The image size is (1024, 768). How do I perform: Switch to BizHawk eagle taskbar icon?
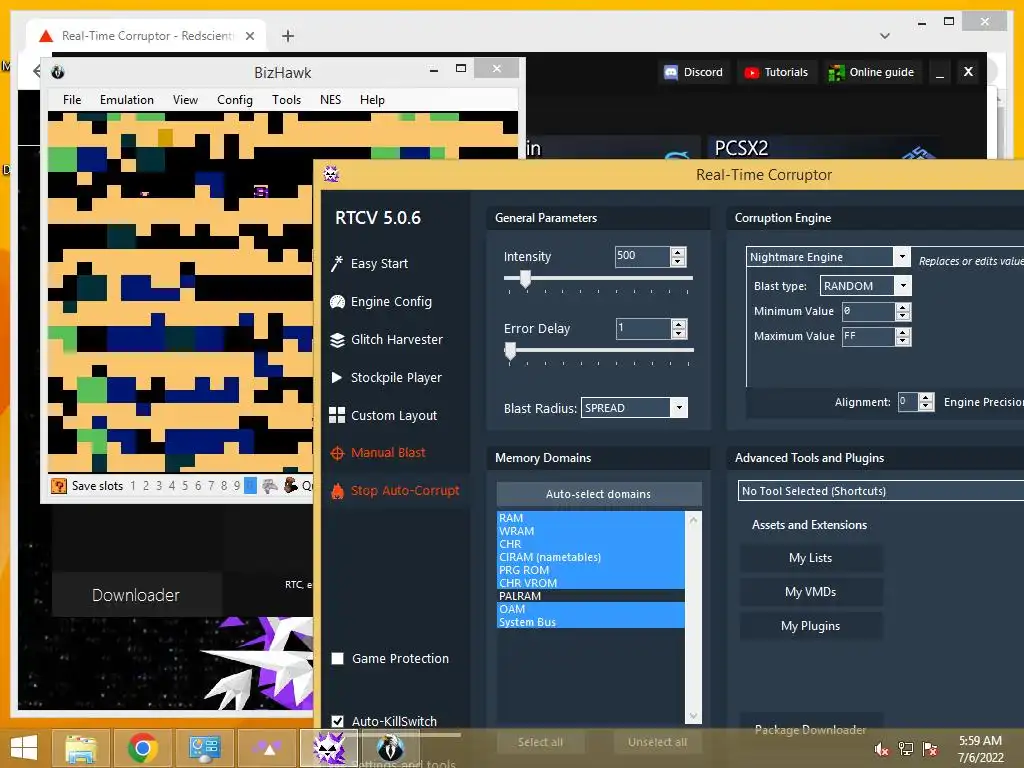[x=391, y=748]
